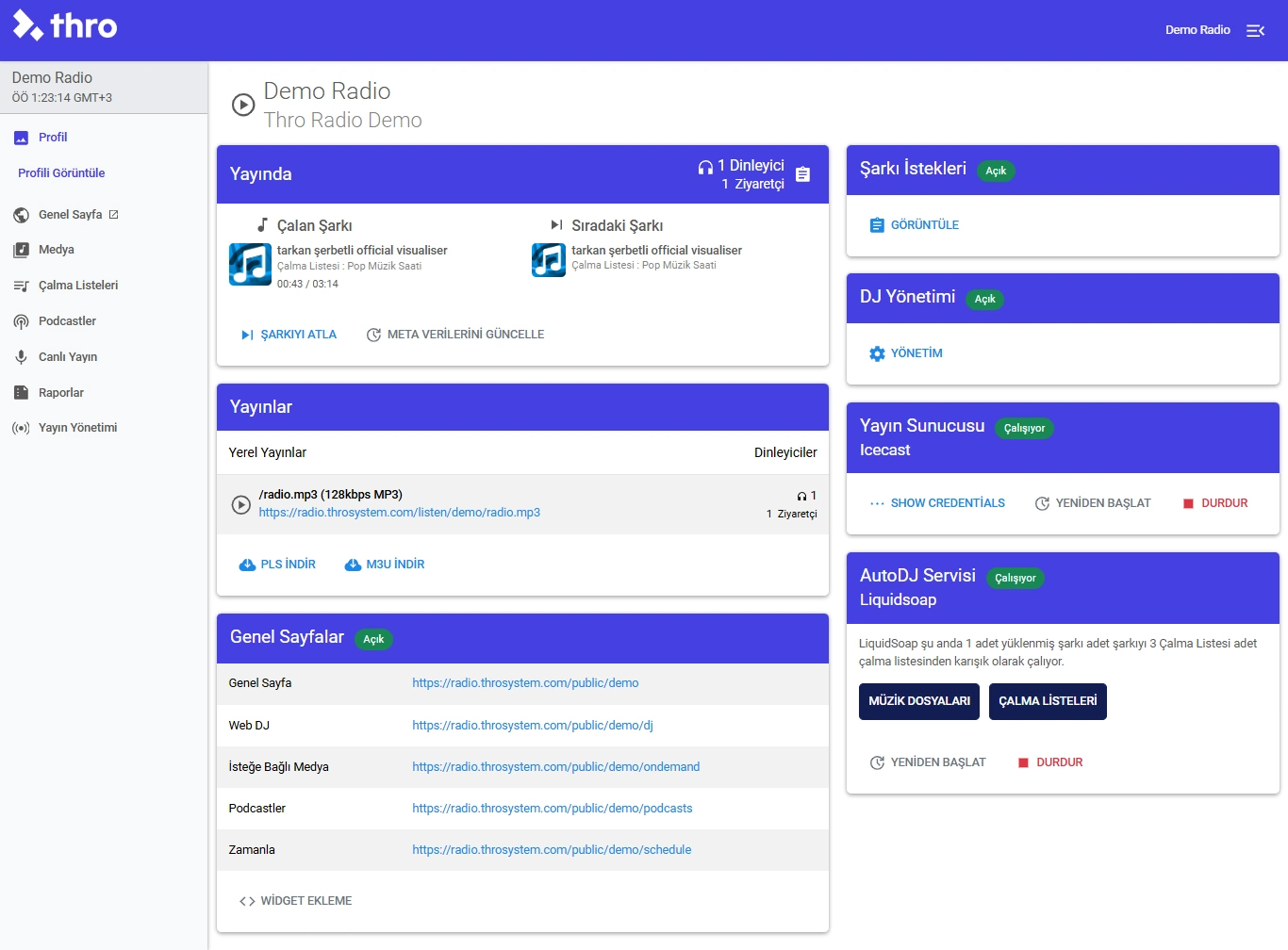Open ÇALMA LİSTELERİ button in AutoDJ panel
Screen dimensions: 1288x950
tap(1048, 701)
